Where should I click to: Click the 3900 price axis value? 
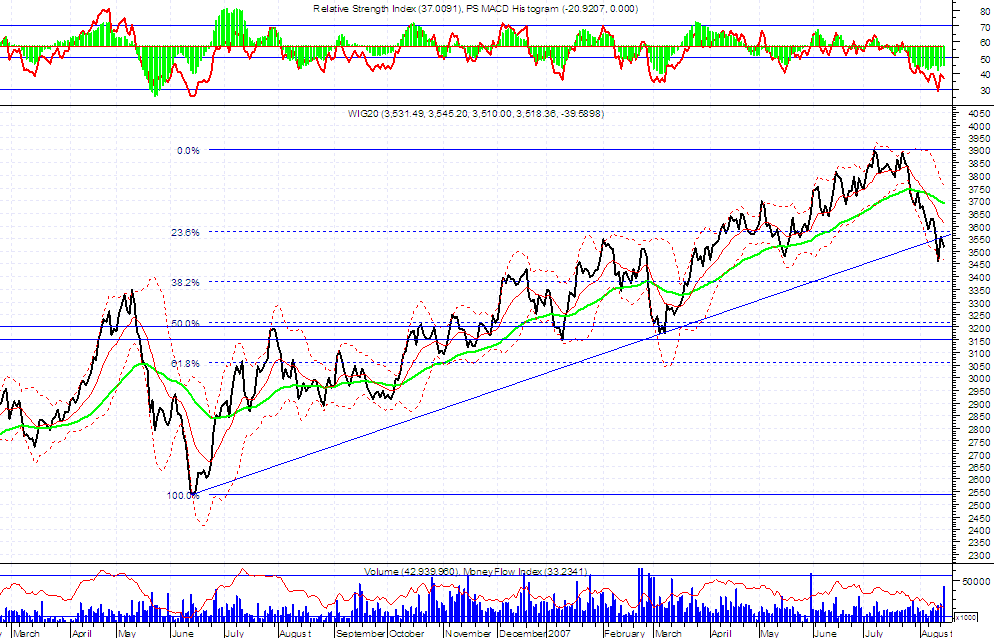coord(979,151)
